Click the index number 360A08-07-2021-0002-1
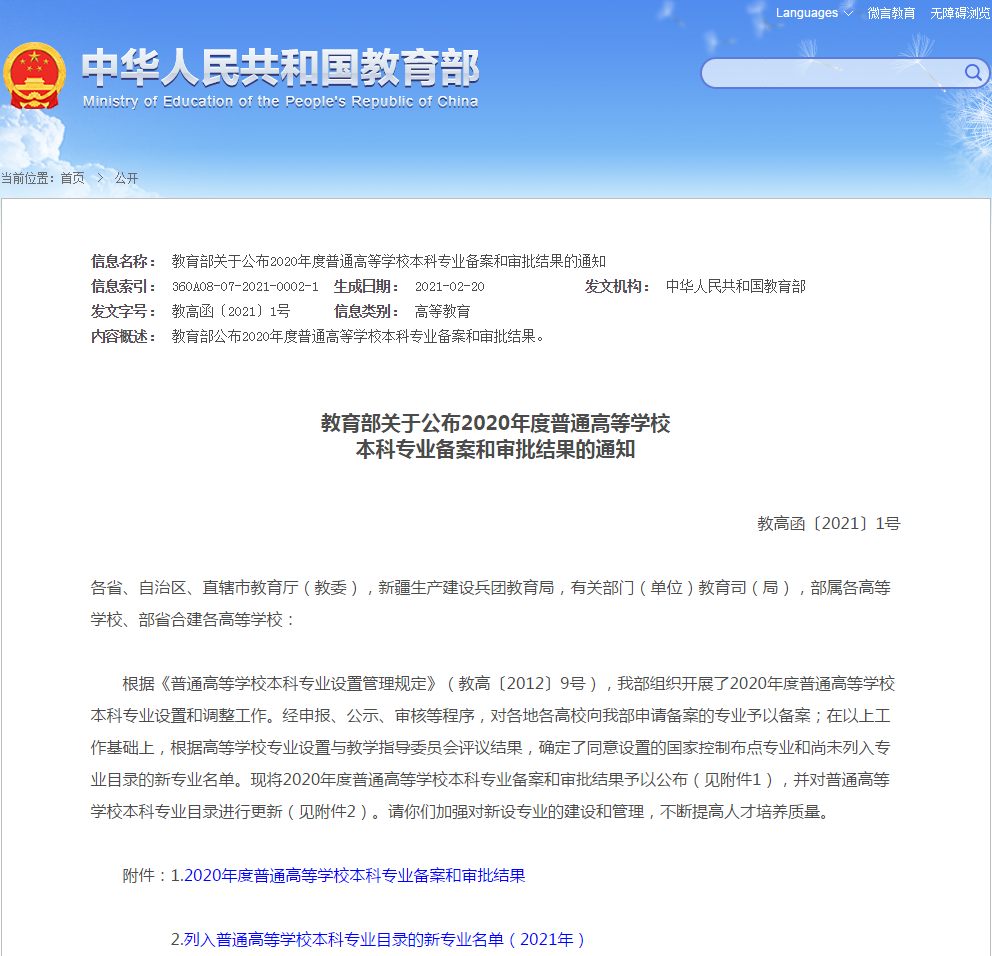Image resolution: width=992 pixels, height=956 pixels. tap(245, 287)
